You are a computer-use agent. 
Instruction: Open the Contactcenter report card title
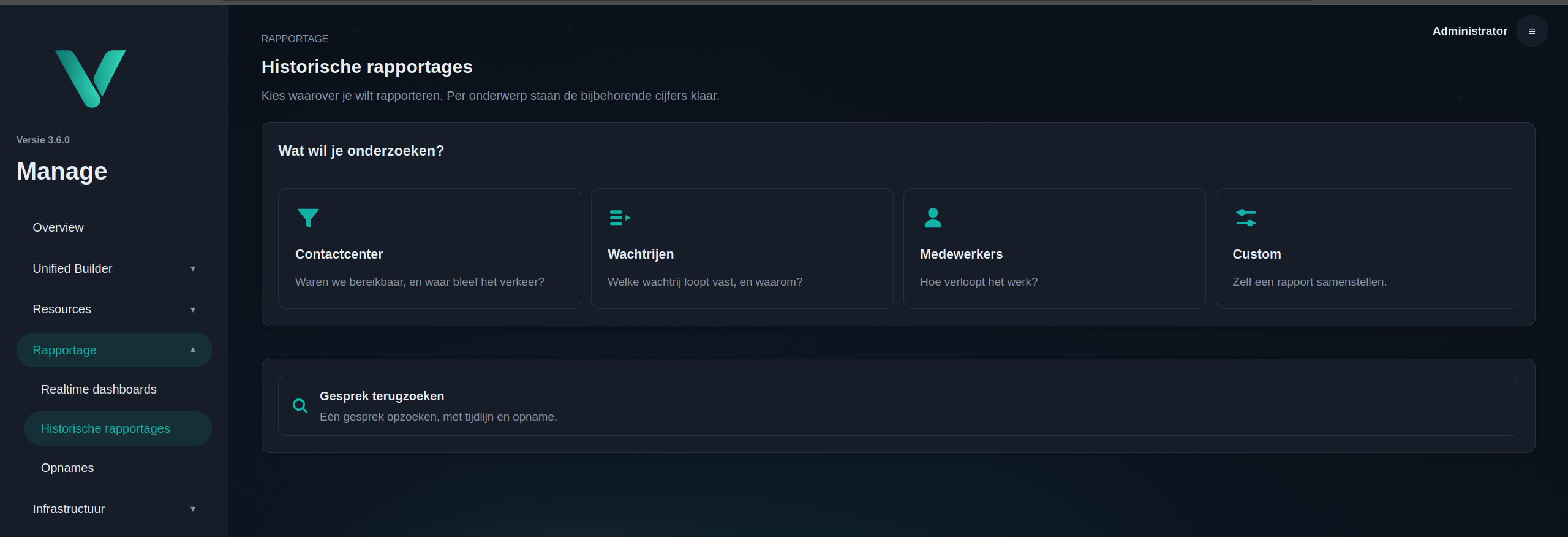click(x=339, y=254)
